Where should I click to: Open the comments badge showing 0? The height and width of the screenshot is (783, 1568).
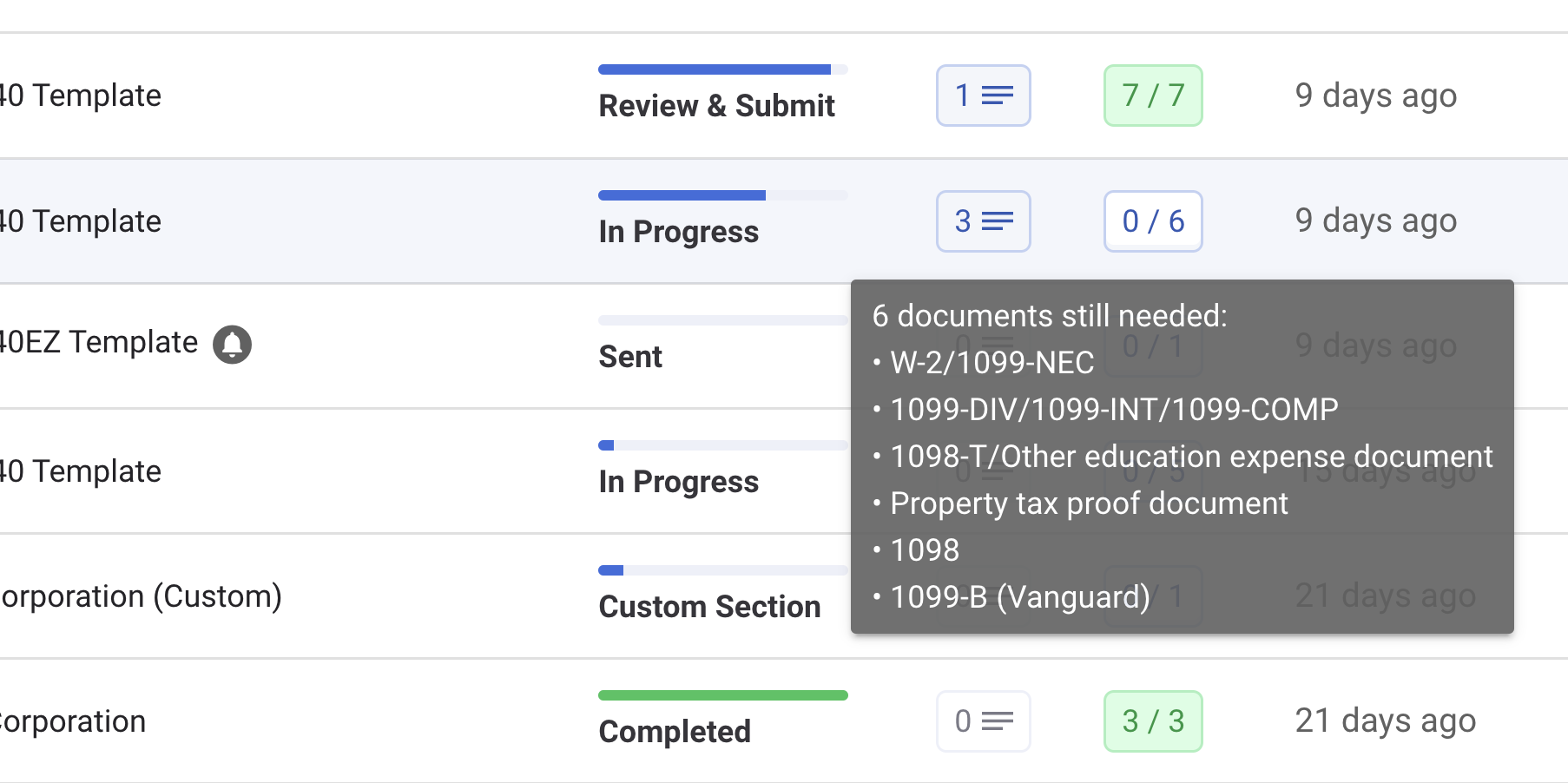tap(983, 721)
